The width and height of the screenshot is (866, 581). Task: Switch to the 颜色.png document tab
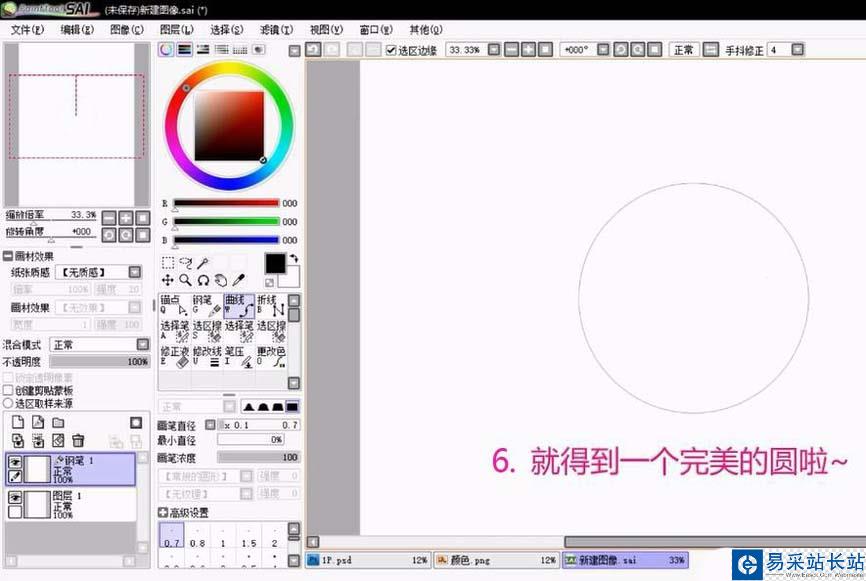coord(497,560)
